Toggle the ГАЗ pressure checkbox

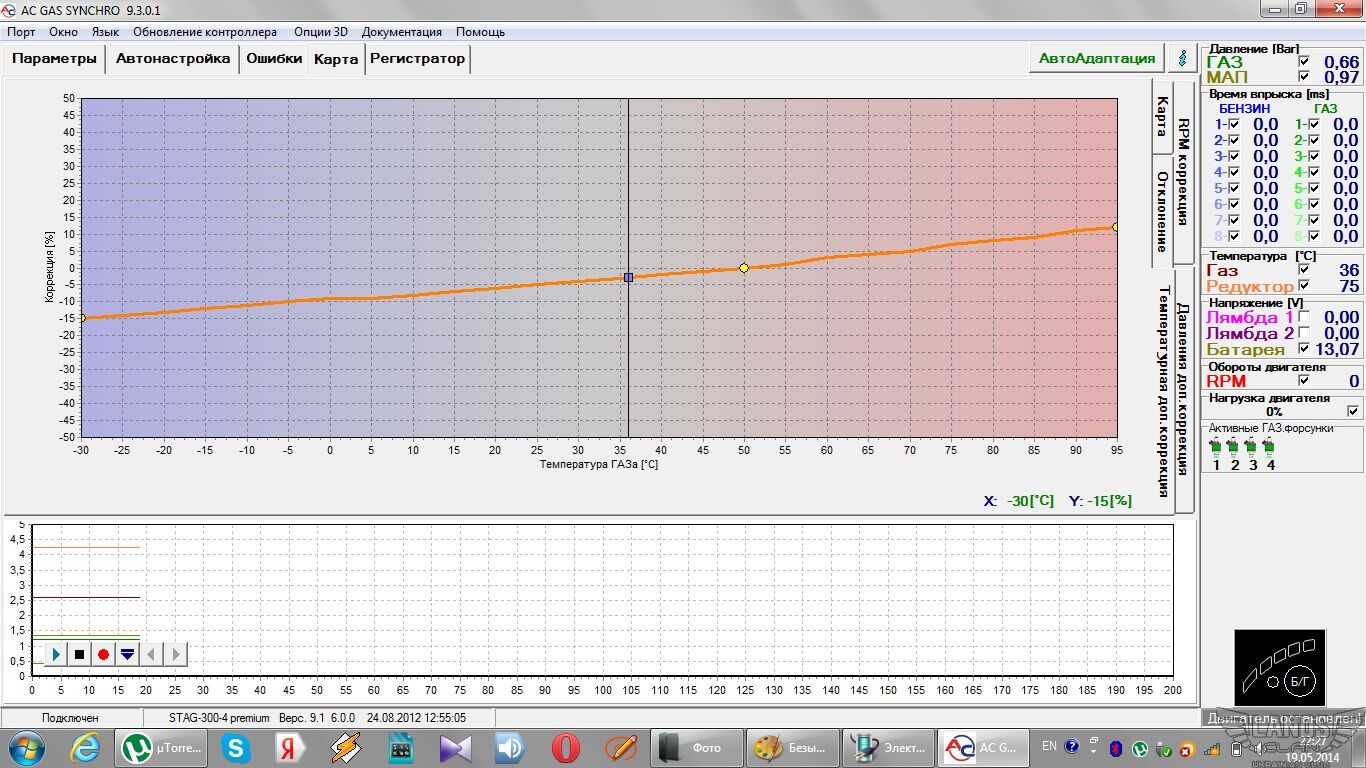pos(1303,62)
